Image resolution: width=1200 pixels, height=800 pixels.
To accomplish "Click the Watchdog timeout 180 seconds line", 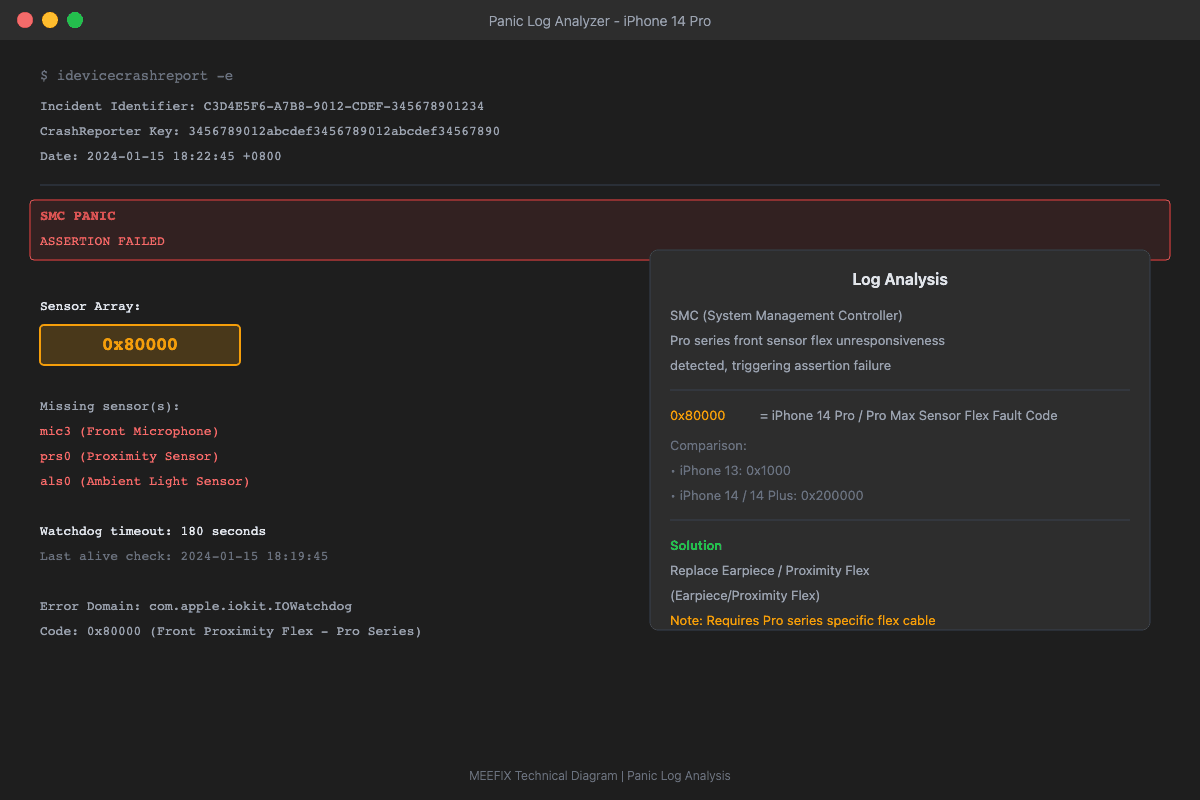I will (x=153, y=531).
